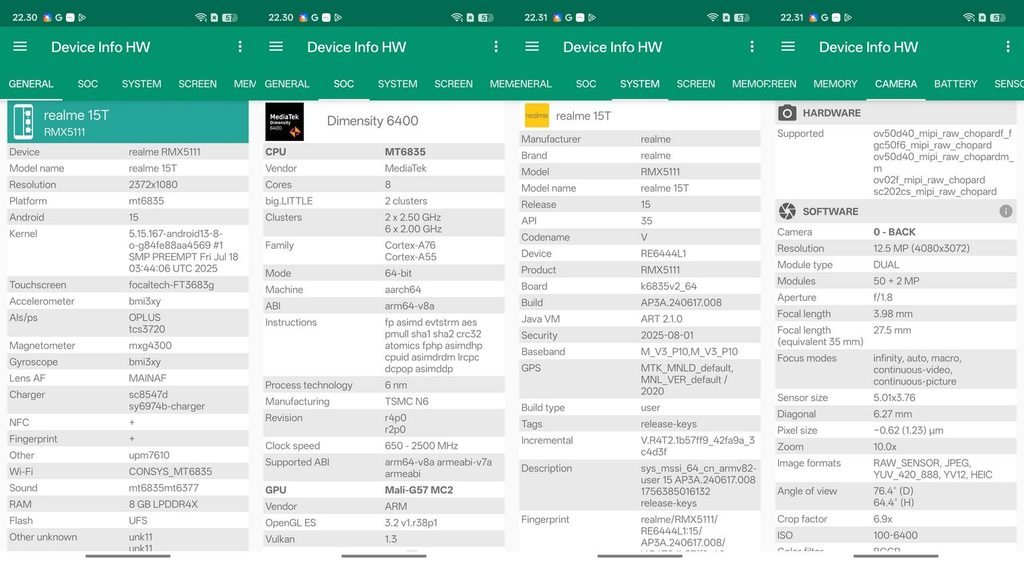Tap the camera icon next to HARDWARE
Viewport: 1024px width, 563px height.
tap(787, 113)
